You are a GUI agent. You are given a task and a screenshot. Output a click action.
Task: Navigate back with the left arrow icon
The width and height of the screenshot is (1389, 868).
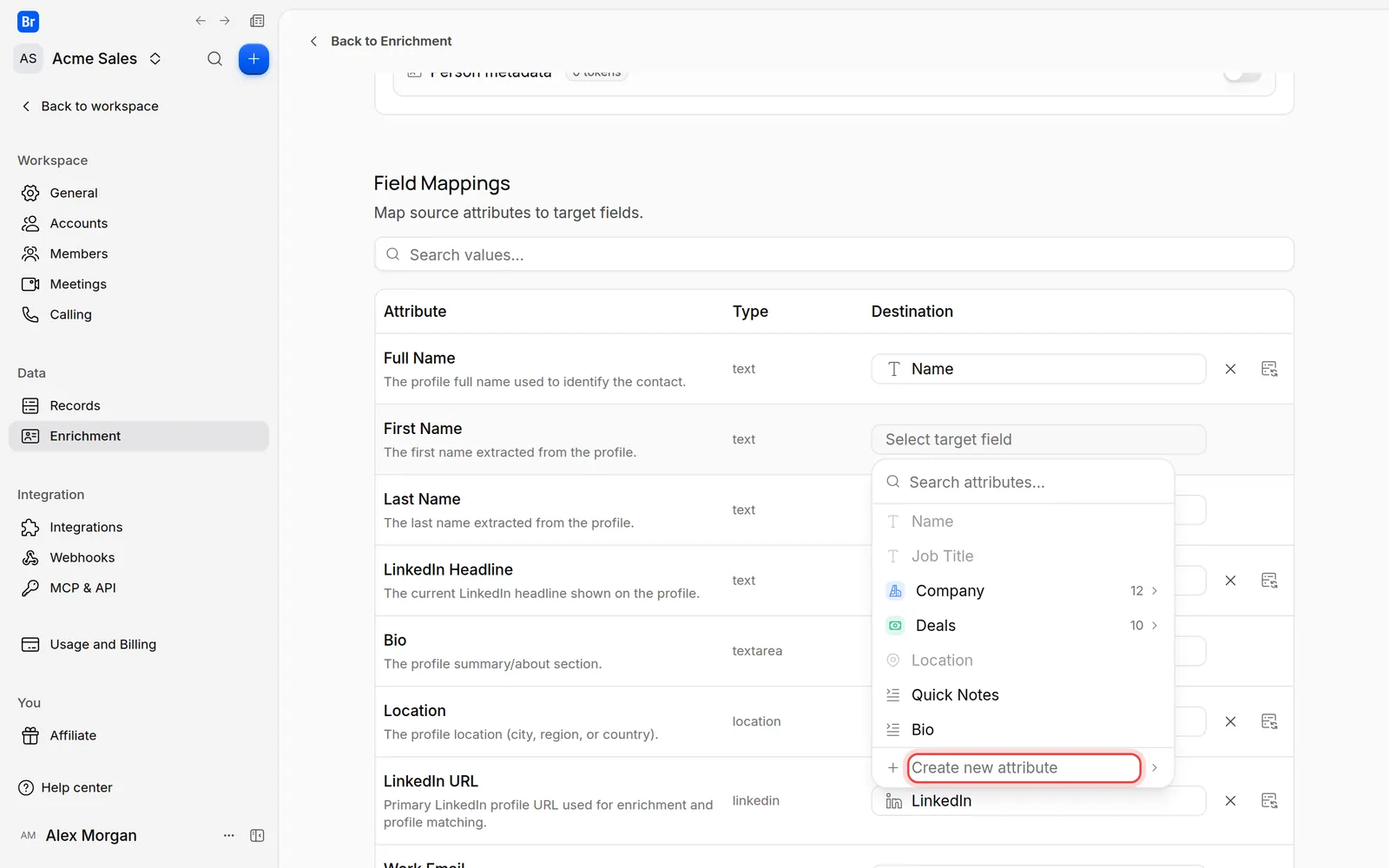click(201, 21)
